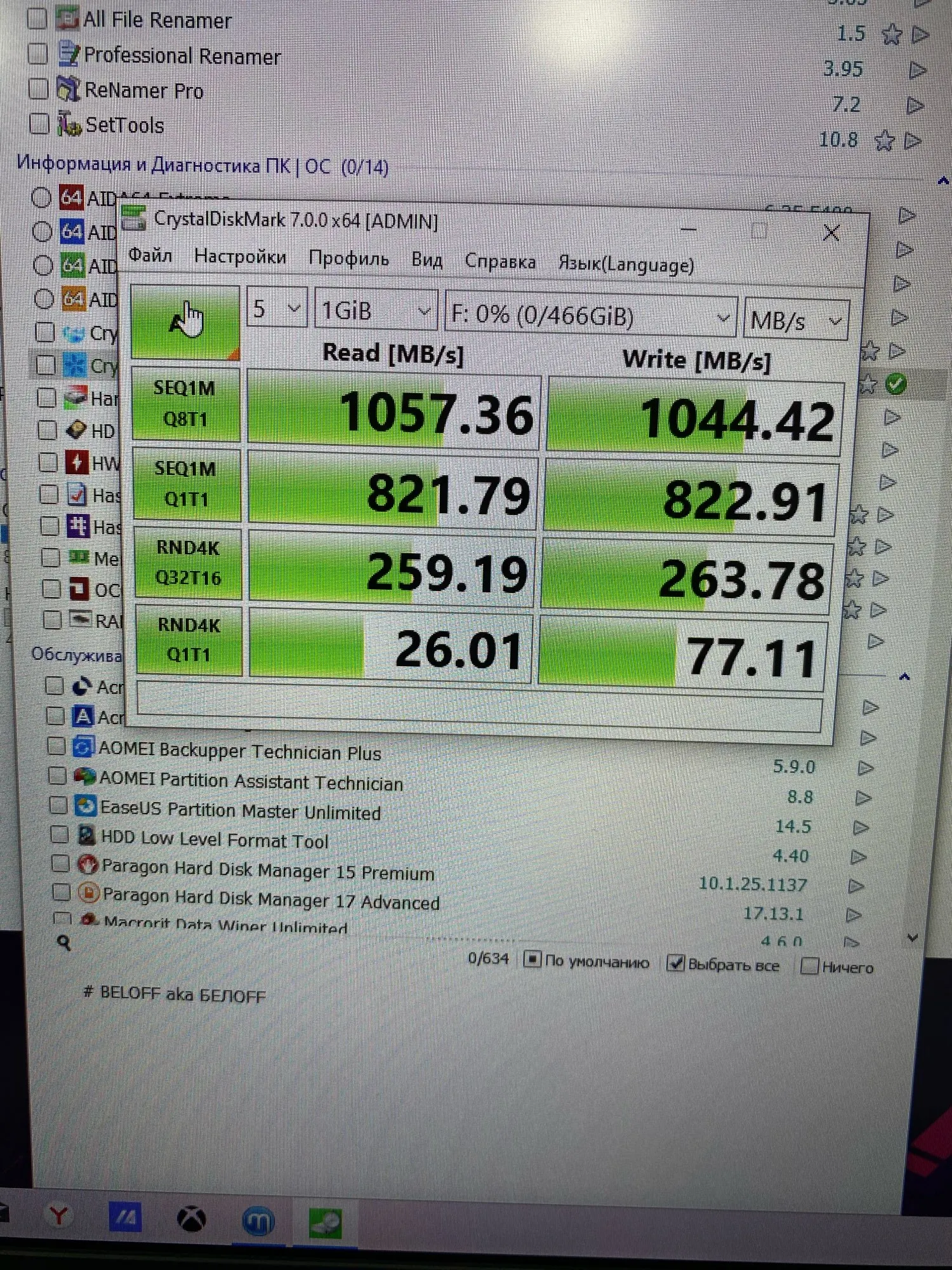This screenshot has width=952, height=1270.
Task: Click the green checkmark on the highlighted row
Action: (x=896, y=384)
